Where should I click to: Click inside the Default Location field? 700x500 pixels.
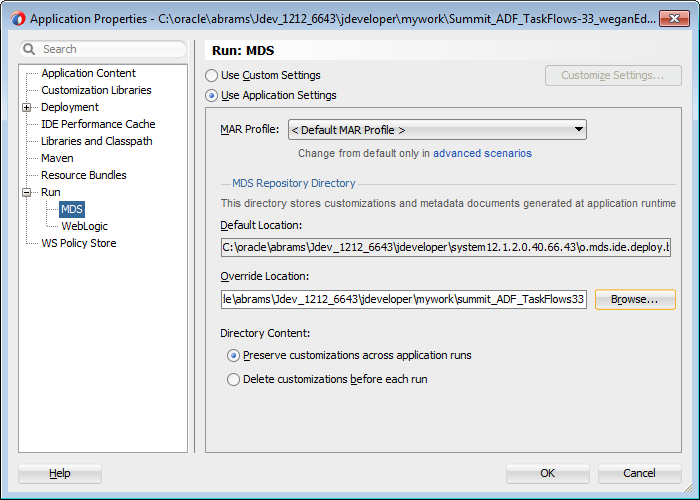446,247
